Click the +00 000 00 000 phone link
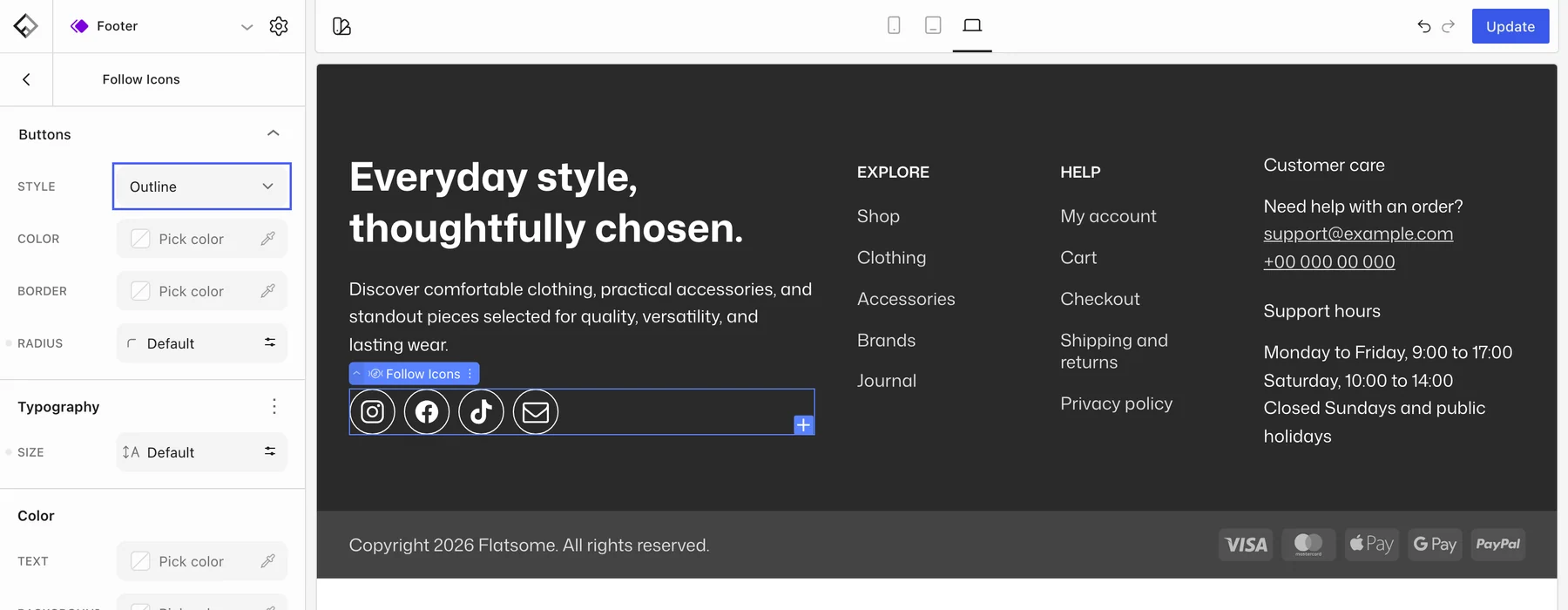The image size is (1568, 610). (x=1329, y=261)
